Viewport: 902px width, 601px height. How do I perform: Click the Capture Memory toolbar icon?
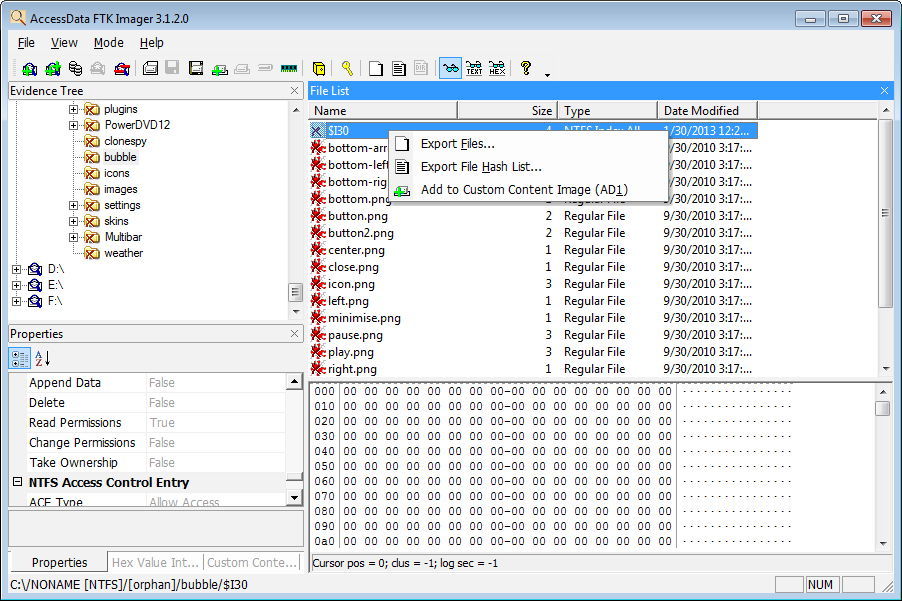pyautogui.click(x=289, y=69)
